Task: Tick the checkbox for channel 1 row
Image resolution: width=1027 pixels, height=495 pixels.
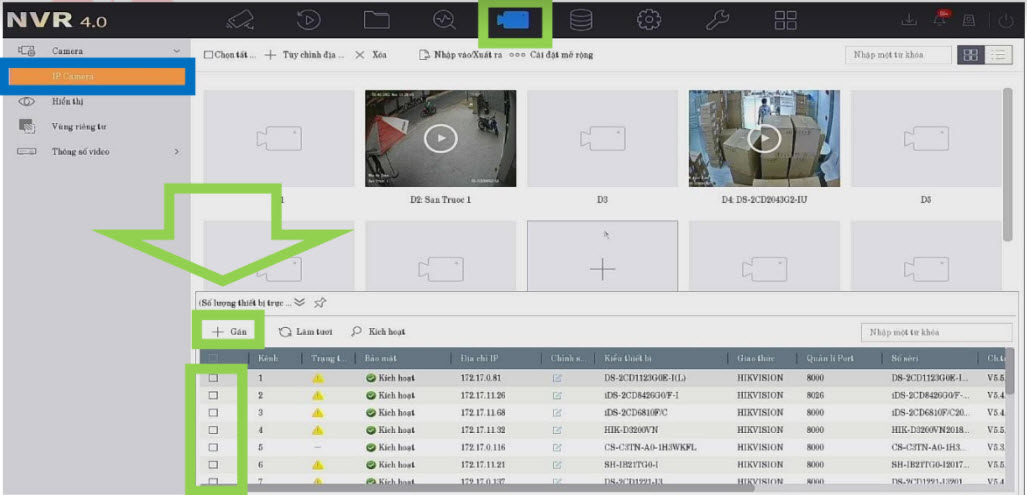Action: pos(213,379)
